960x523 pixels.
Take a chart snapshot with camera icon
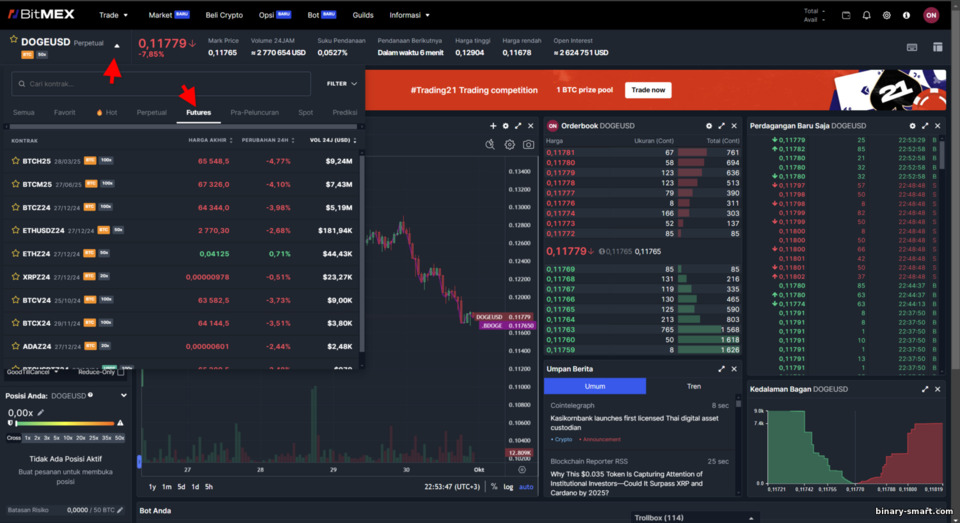528,145
